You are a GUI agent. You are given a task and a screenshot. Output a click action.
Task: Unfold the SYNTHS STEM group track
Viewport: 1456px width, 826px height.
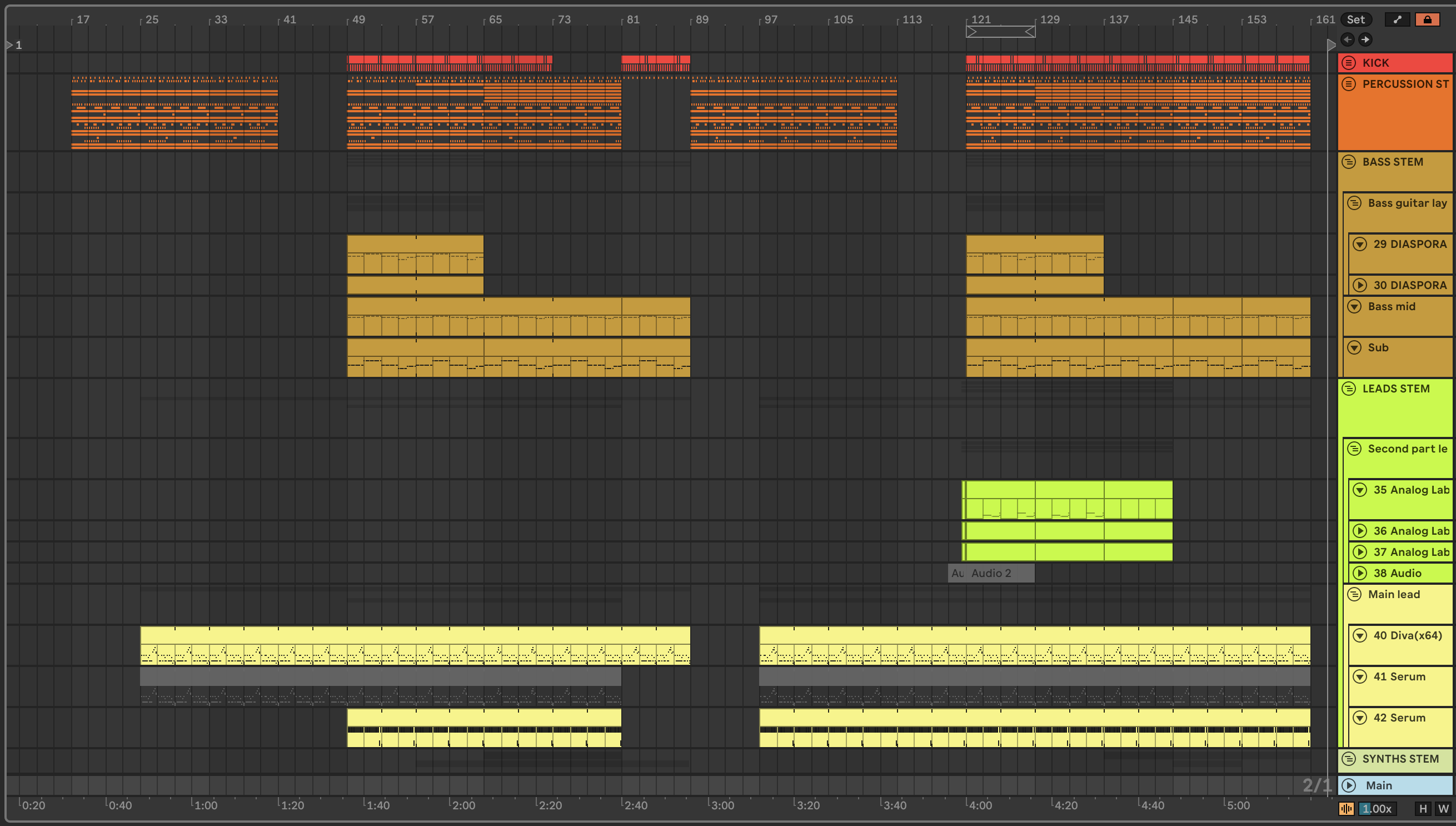pyautogui.click(x=1349, y=759)
